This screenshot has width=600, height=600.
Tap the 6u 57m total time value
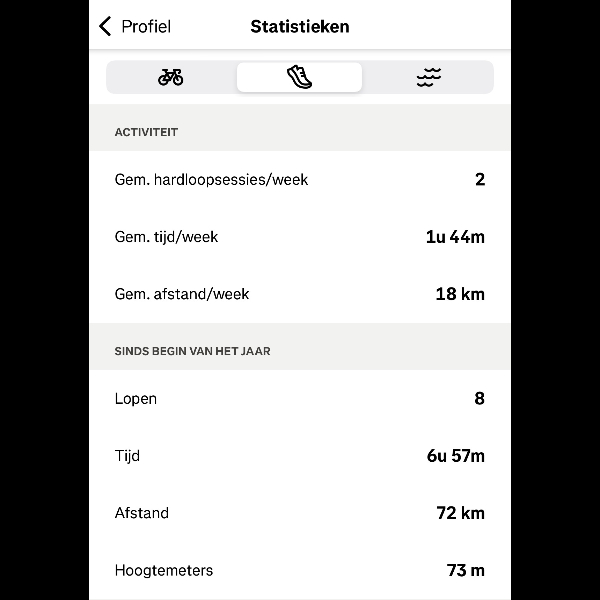(x=455, y=456)
